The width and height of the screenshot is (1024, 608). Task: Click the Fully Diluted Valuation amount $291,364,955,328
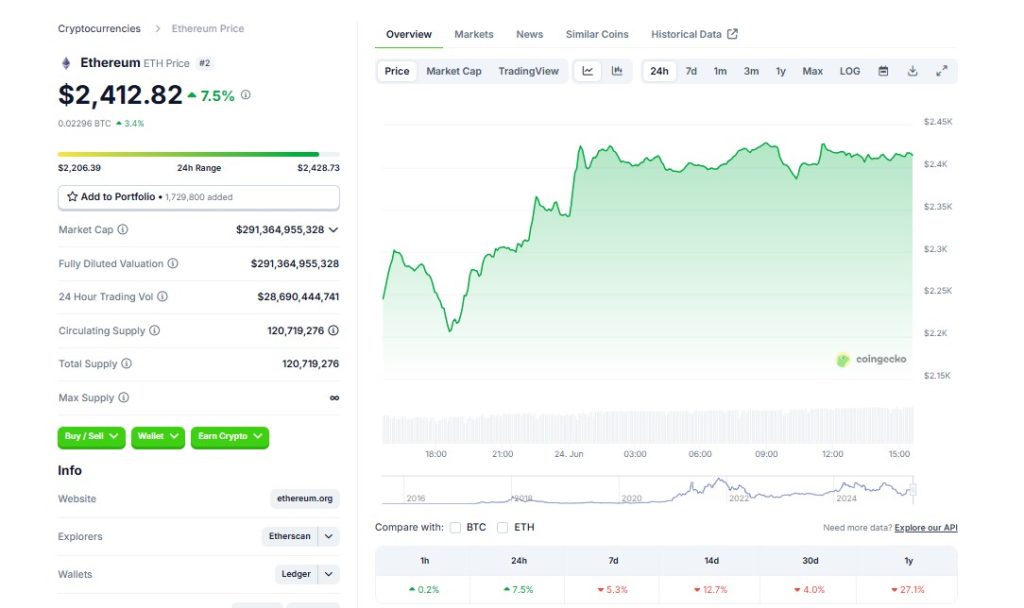pyautogui.click(x=295, y=263)
